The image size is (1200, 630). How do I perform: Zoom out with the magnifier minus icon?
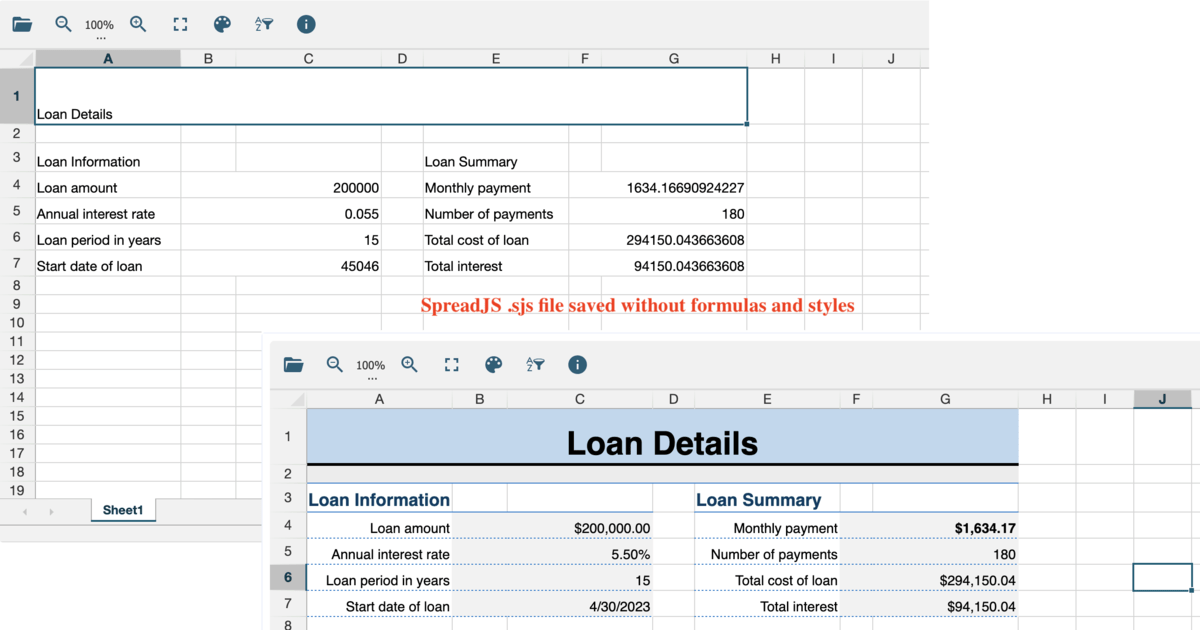62,24
